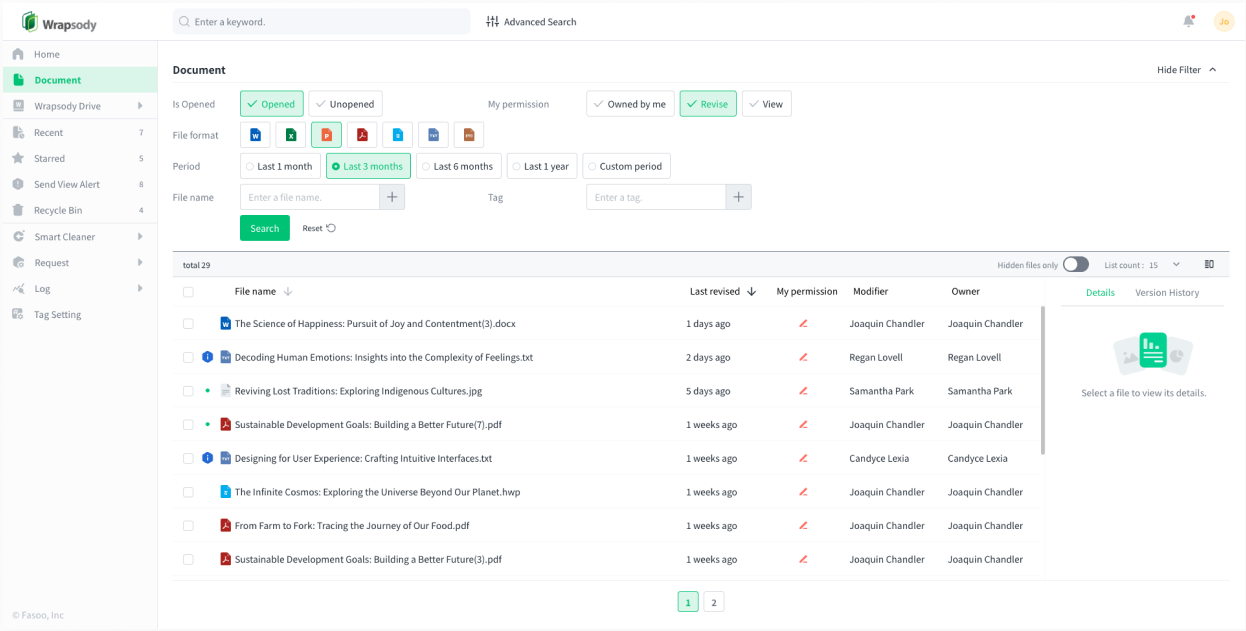Image resolution: width=1246 pixels, height=631 pixels.
Task: Select the Word file format filter icon
Action: [255, 134]
